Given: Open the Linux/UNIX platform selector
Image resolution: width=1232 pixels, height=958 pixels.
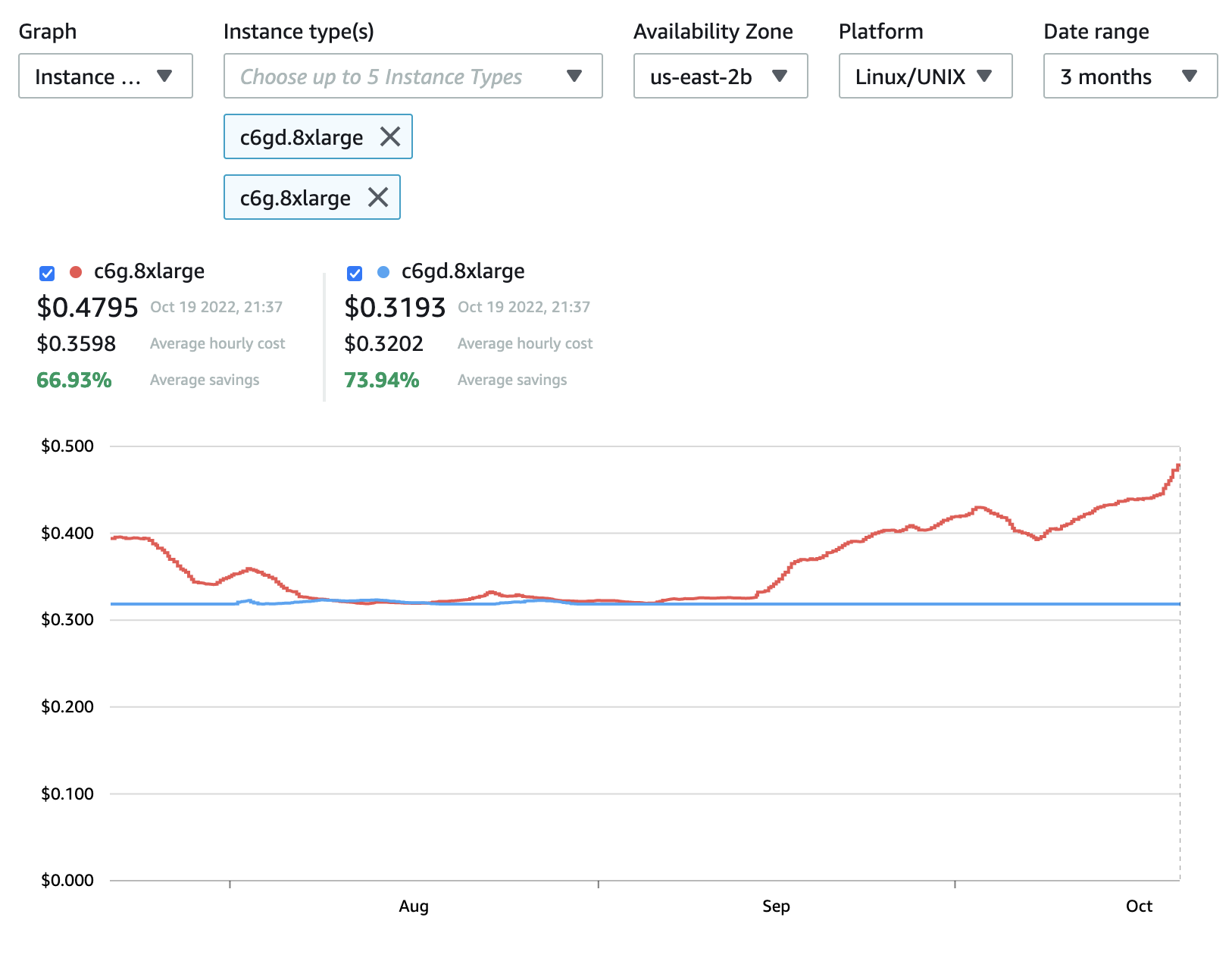Looking at the screenshot, I should 924,76.
